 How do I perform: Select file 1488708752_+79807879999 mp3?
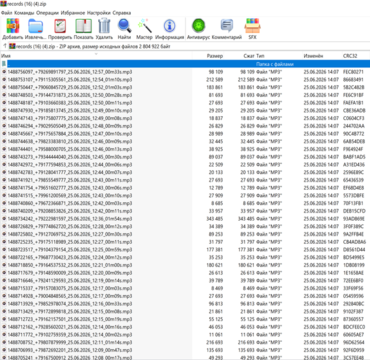(x=70, y=342)
